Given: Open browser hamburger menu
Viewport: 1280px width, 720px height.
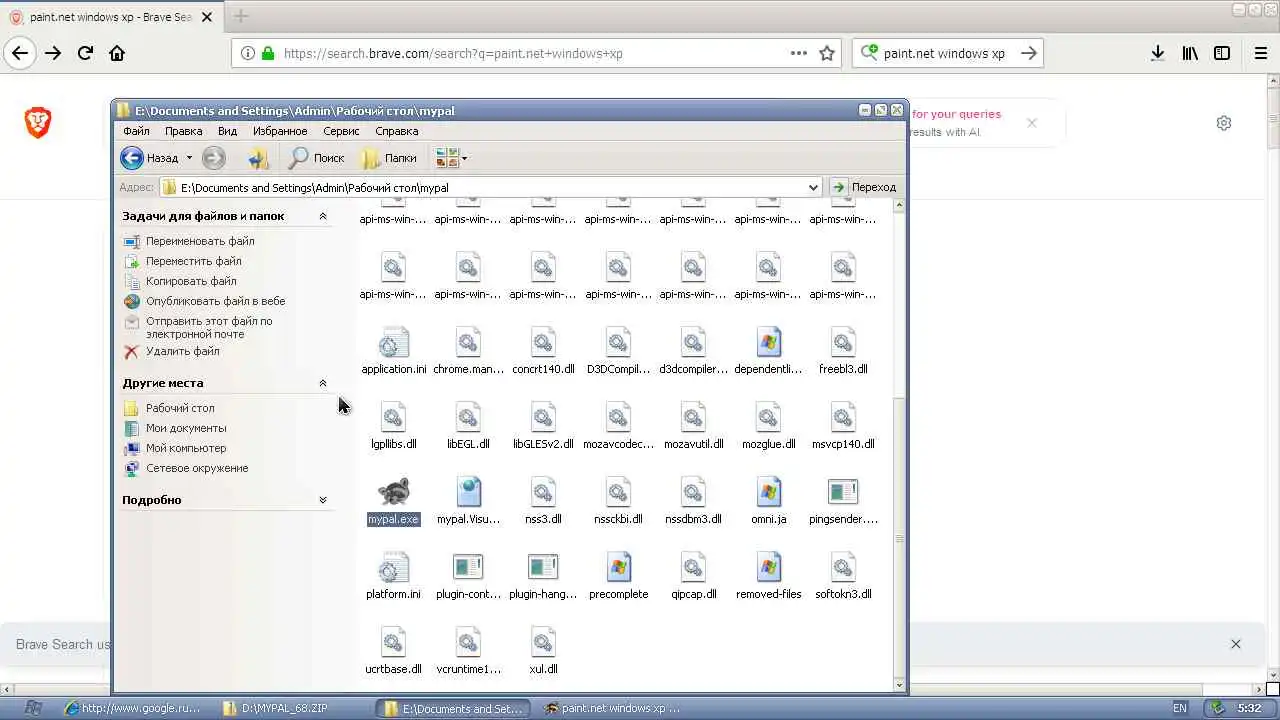Looking at the screenshot, I should pyautogui.click(x=1261, y=53).
